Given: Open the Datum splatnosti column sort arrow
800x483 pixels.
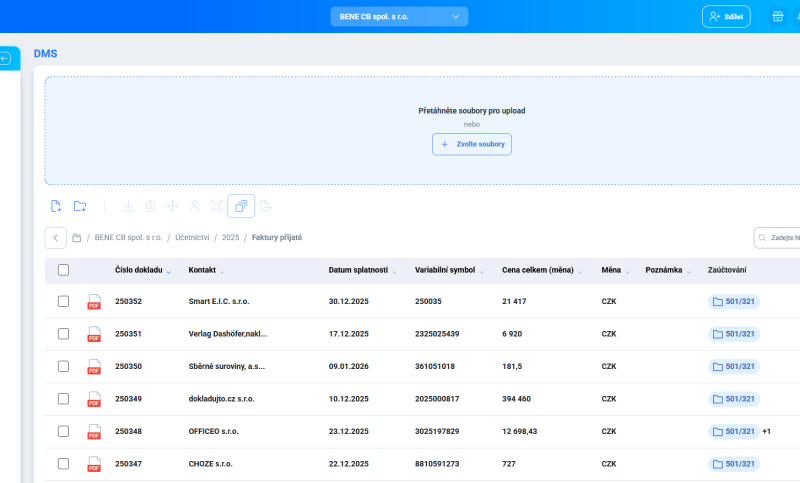Looking at the screenshot, I should pyautogui.click(x=394, y=272).
